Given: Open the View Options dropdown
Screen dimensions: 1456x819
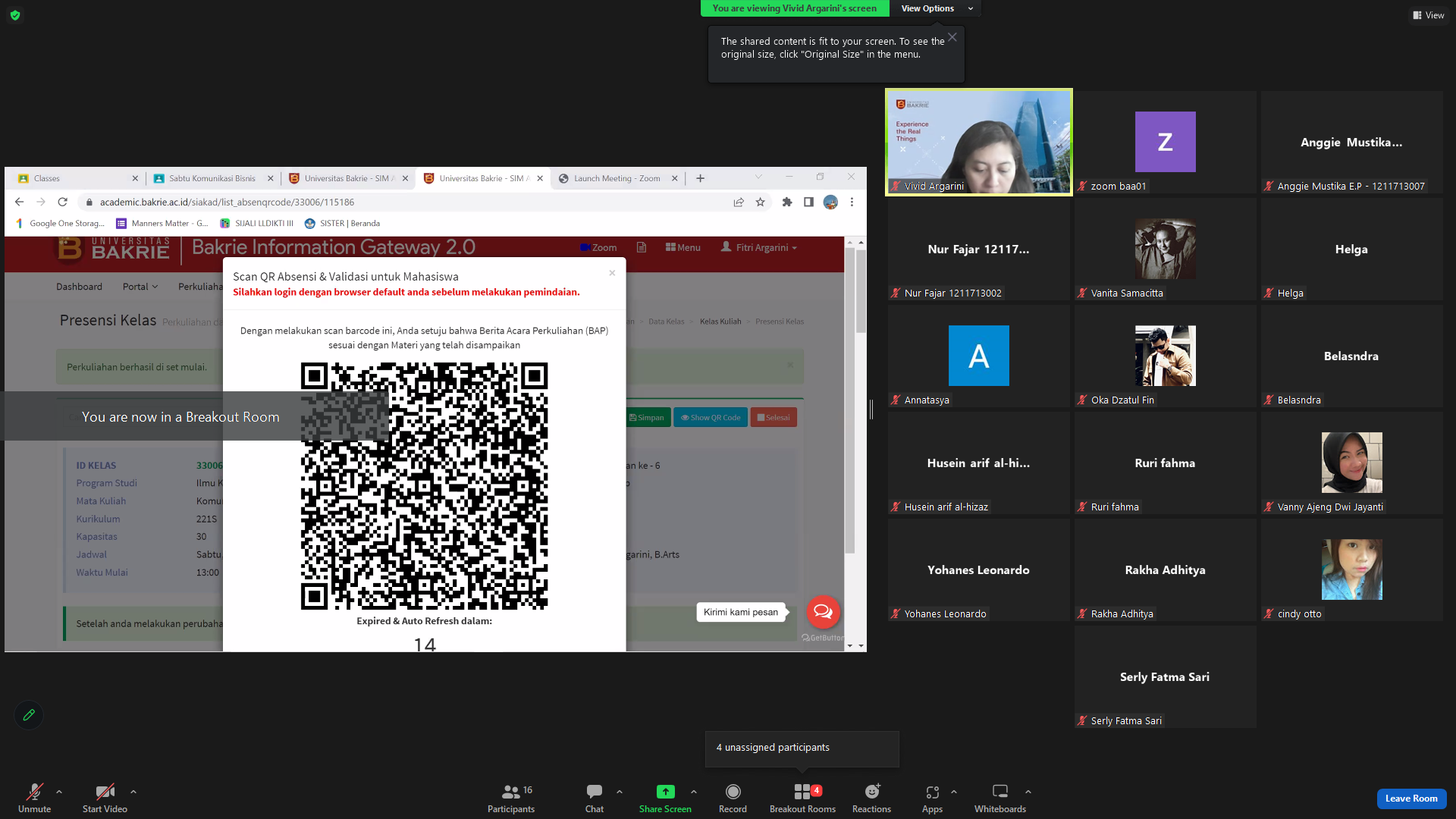Looking at the screenshot, I should point(937,8).
